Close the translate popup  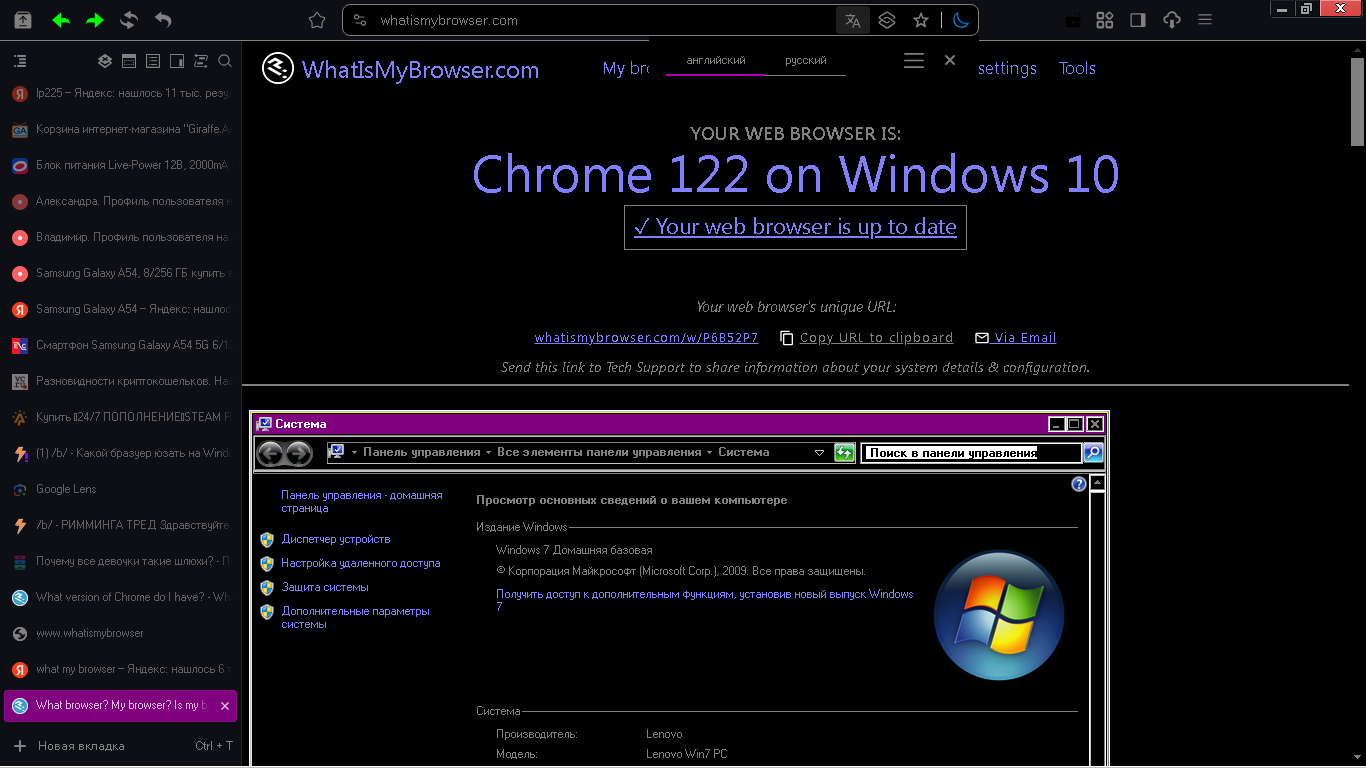[950, 60]
